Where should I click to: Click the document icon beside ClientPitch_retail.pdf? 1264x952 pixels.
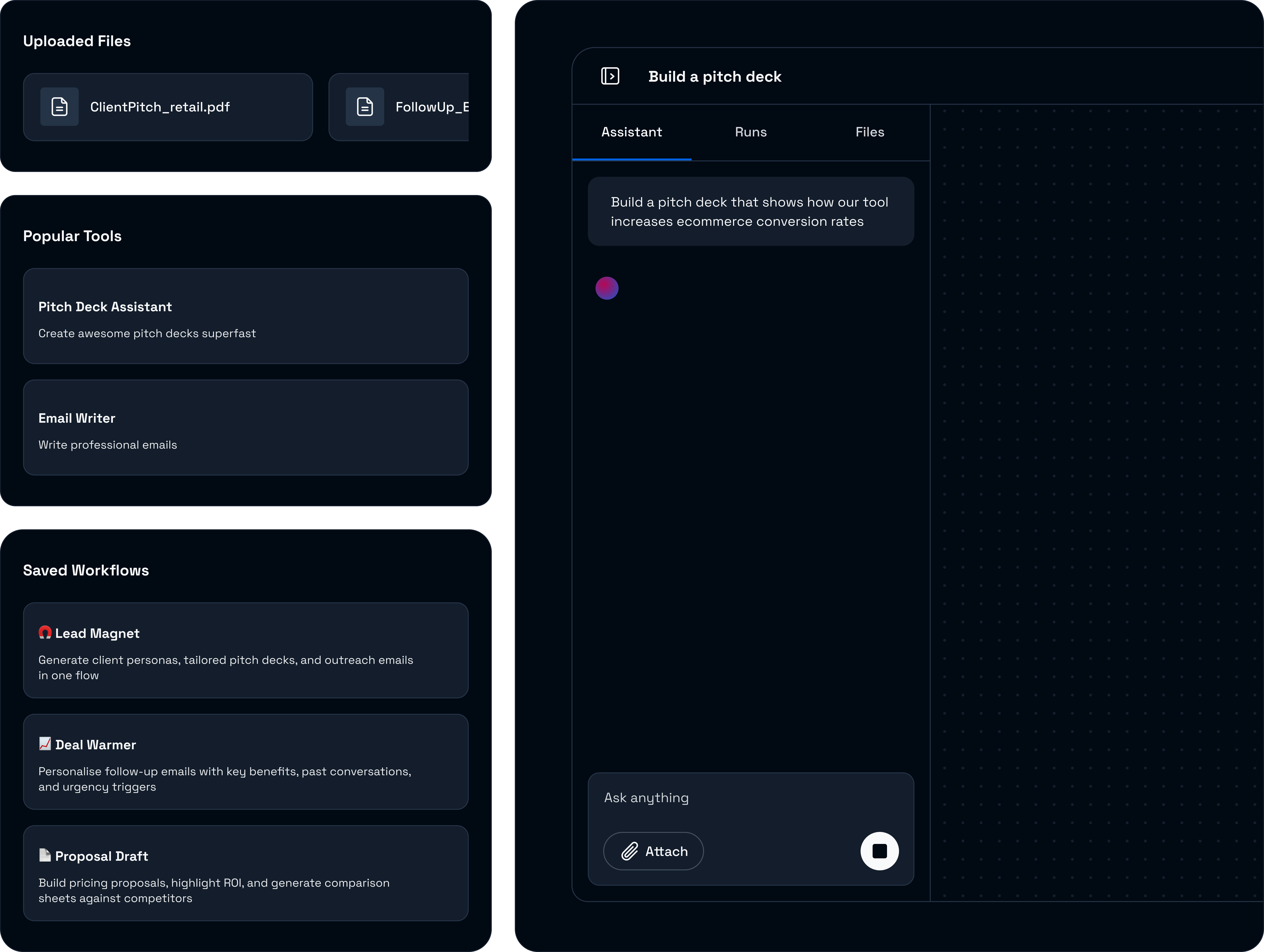(x=59, y=107)
